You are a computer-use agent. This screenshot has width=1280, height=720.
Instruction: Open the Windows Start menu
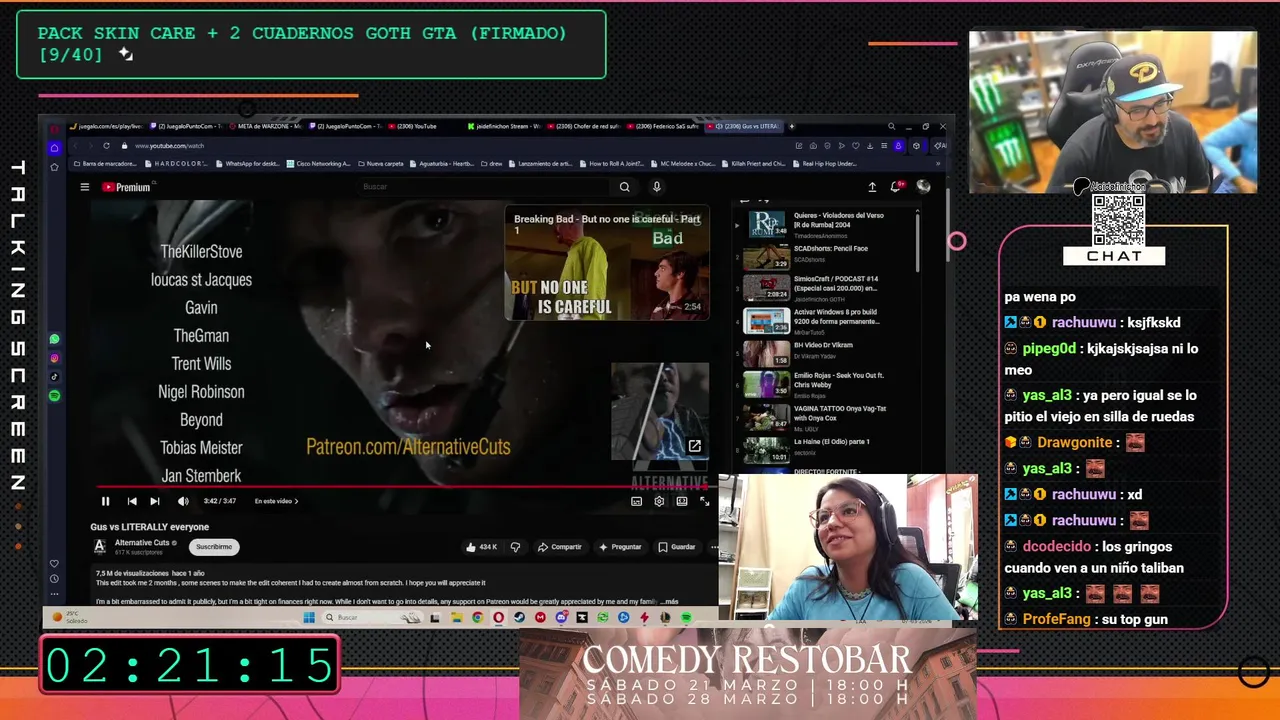coord(308,618)
